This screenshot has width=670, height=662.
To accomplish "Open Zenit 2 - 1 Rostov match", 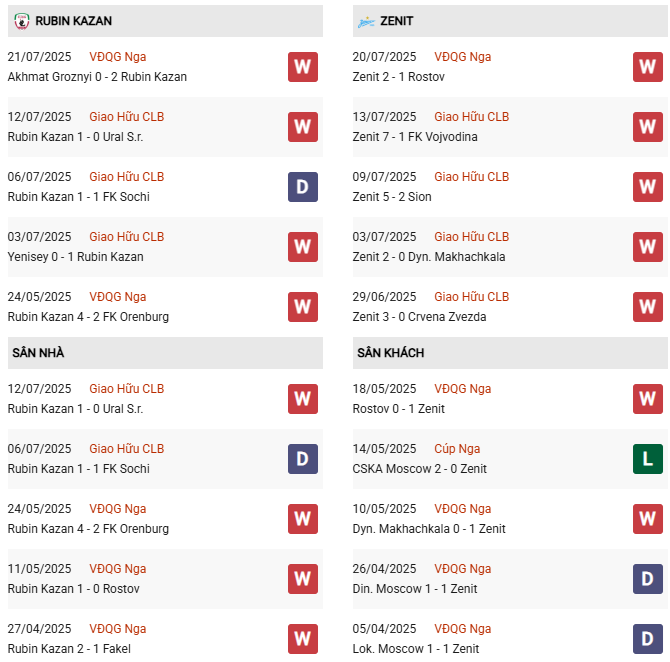I will (x=399, y=77).
